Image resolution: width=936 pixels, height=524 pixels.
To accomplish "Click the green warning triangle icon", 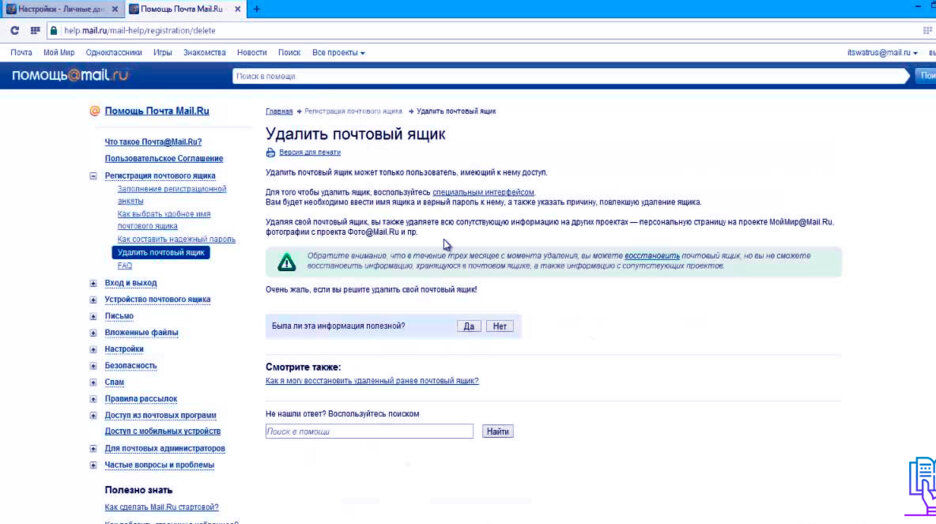I will pos(287,262).
